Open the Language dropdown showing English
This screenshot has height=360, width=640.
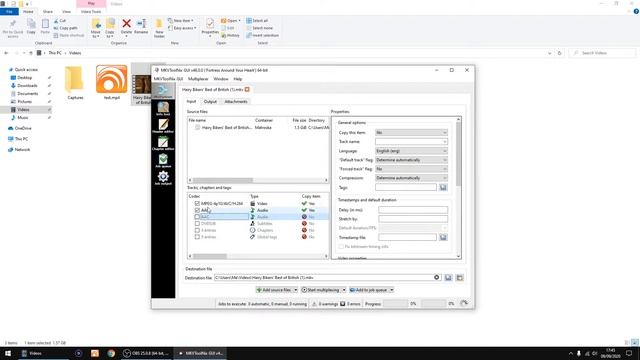click(x=411, y=151)
